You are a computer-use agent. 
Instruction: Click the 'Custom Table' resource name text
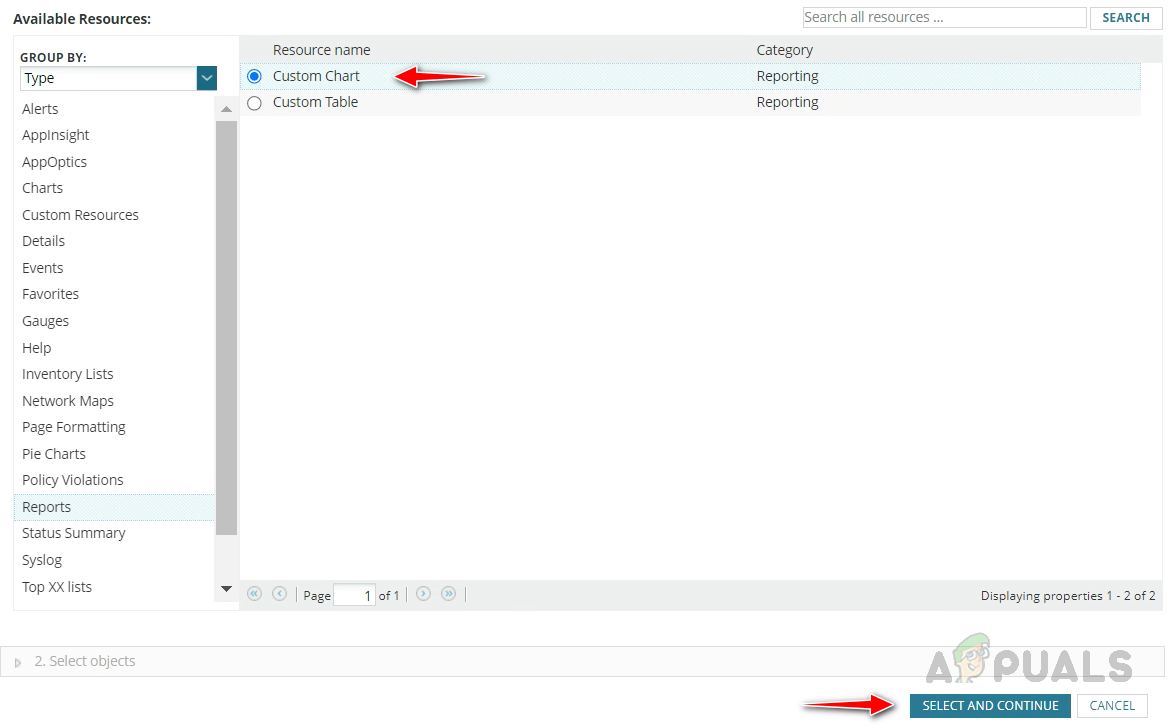316,103
